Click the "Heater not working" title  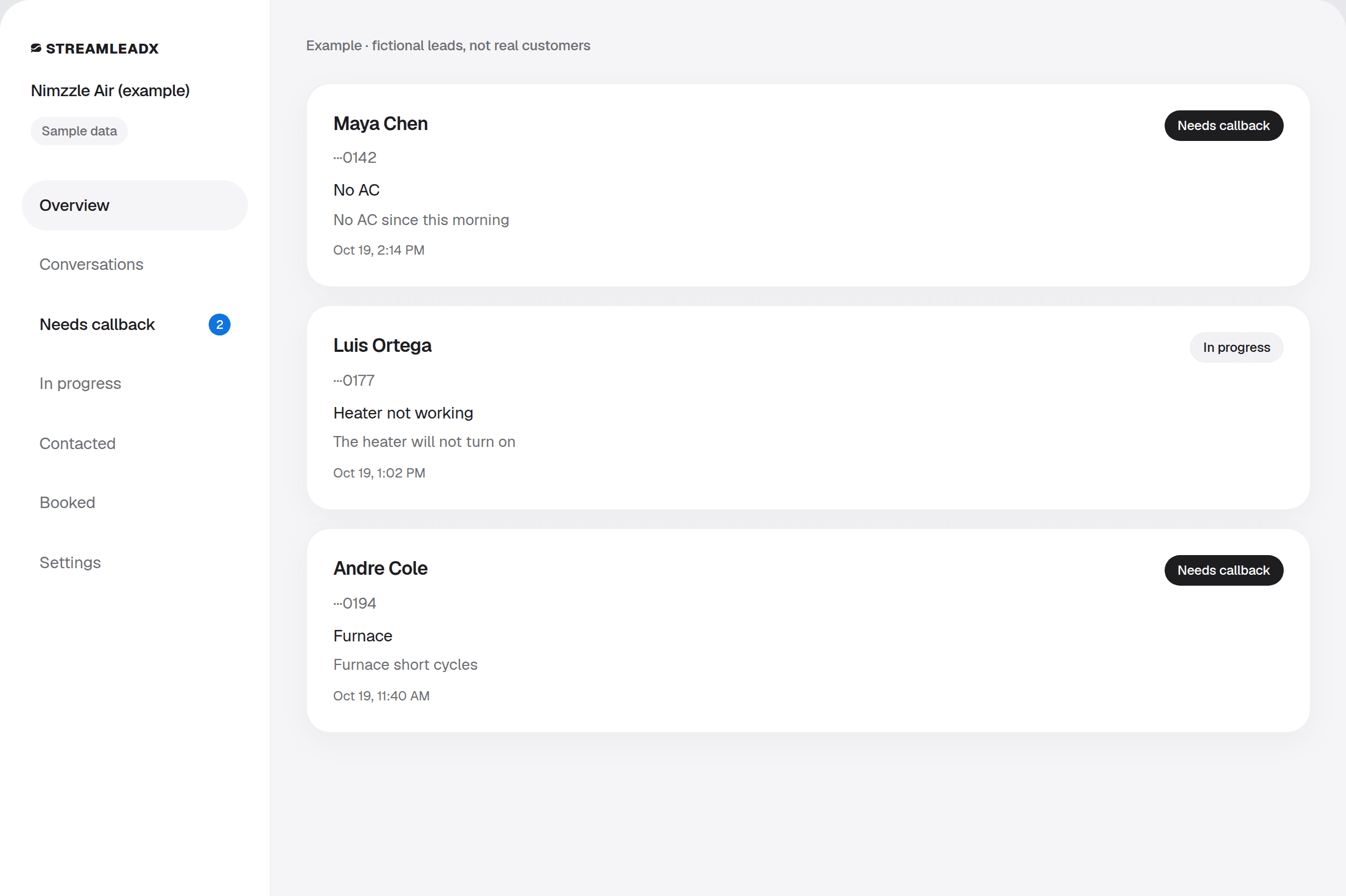[x=403, y=413]
